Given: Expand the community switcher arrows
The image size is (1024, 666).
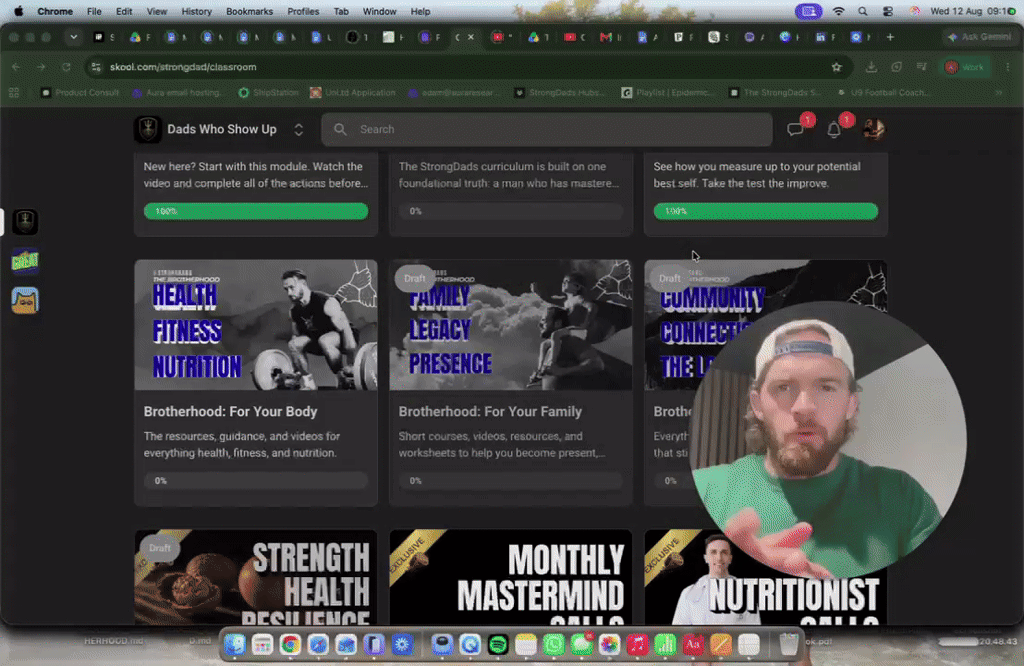Looking at the screenshot, I should [x=298, y=129].
